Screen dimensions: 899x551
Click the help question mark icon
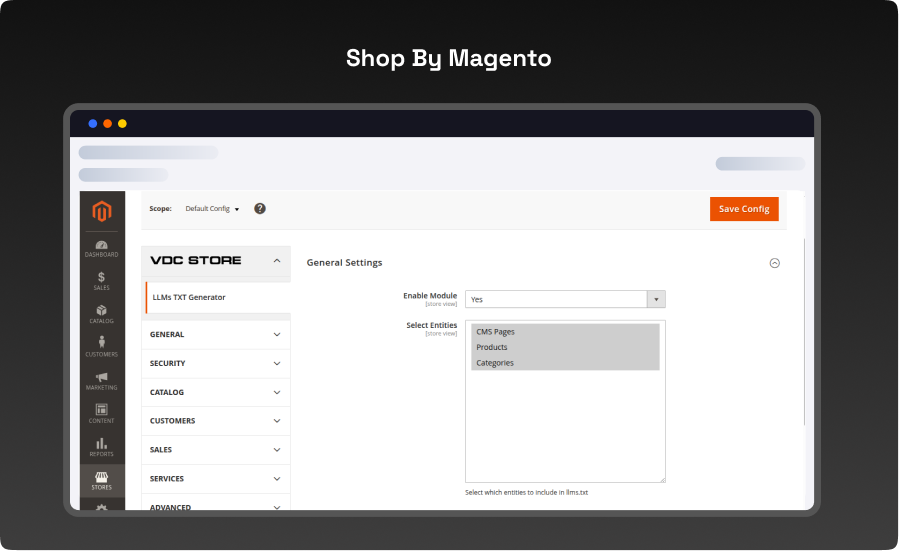[260, 208]
